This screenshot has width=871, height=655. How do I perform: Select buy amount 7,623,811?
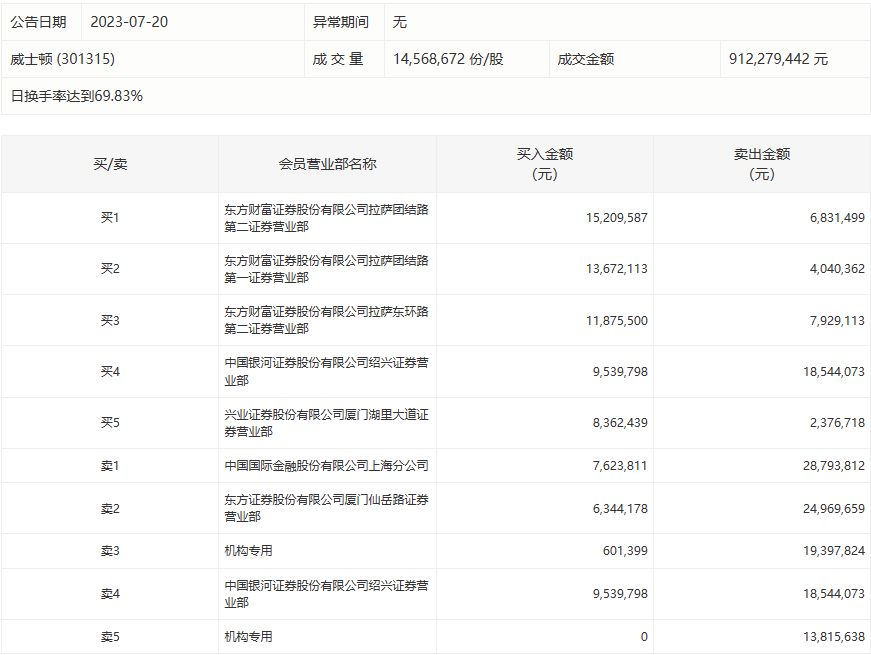click(x=620, y=466)
